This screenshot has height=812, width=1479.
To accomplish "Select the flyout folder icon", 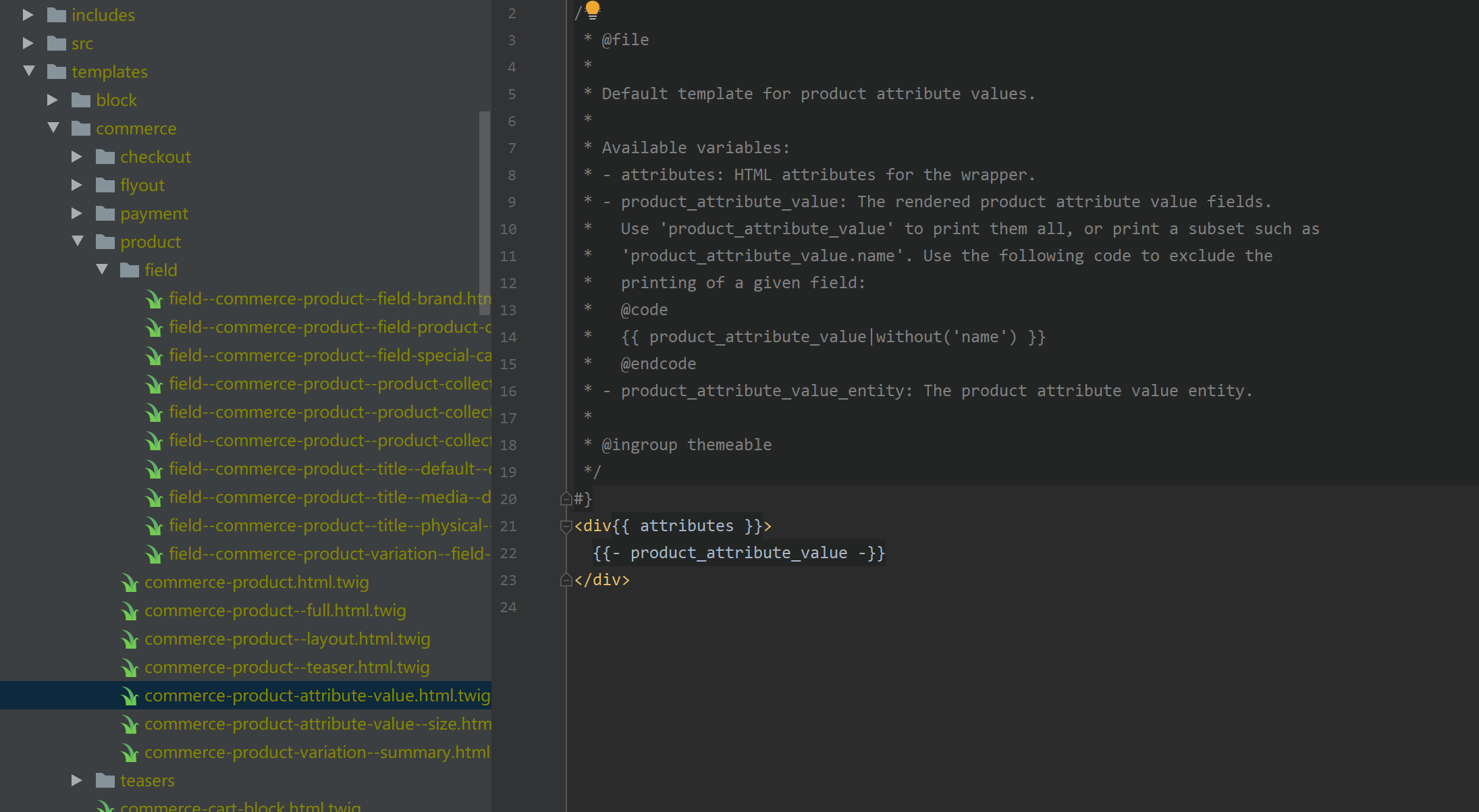I will pyautogui.click(x=105, y=185).
